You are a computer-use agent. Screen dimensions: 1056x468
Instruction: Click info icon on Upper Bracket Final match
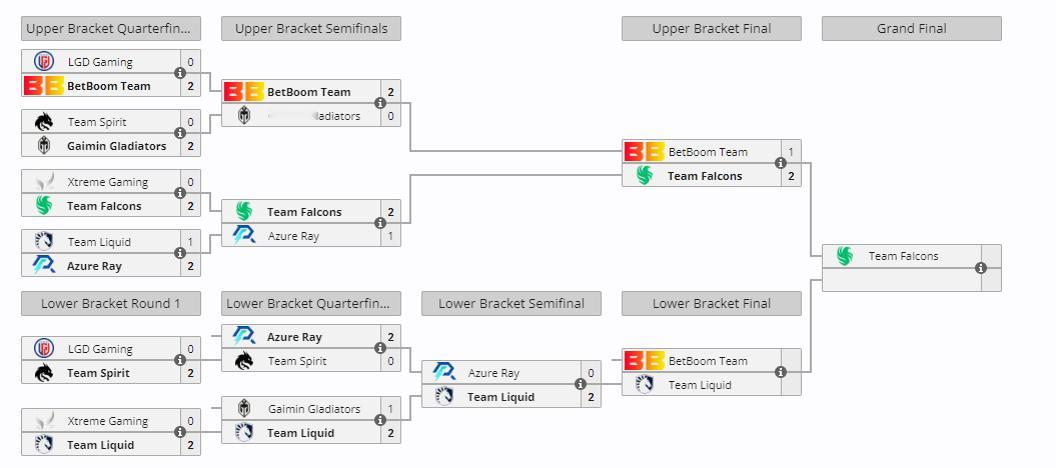(781, 163)
